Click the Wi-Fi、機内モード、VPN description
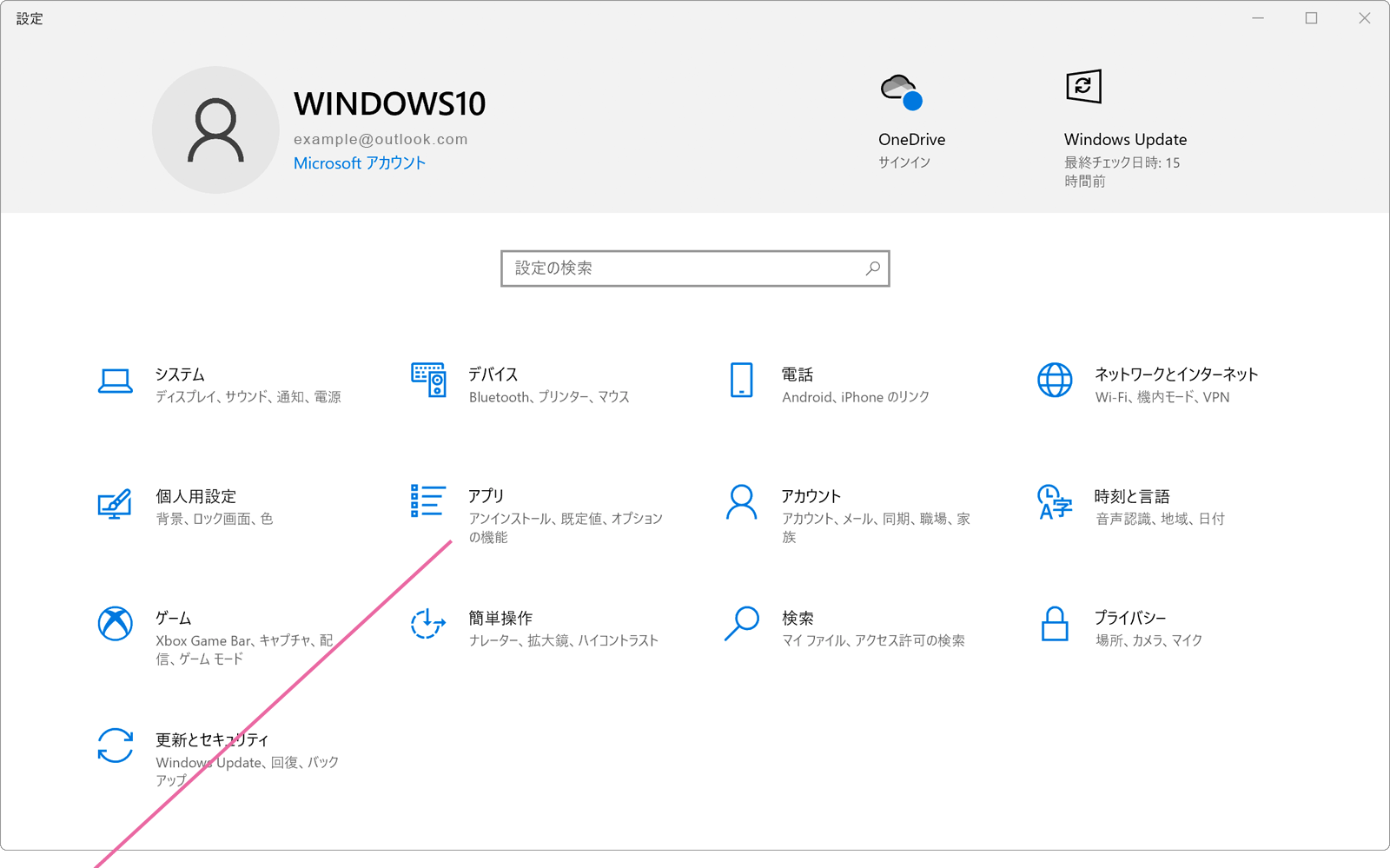Image resolution: width=1390 pixels, height=868 pixels. pos(1162,397)
